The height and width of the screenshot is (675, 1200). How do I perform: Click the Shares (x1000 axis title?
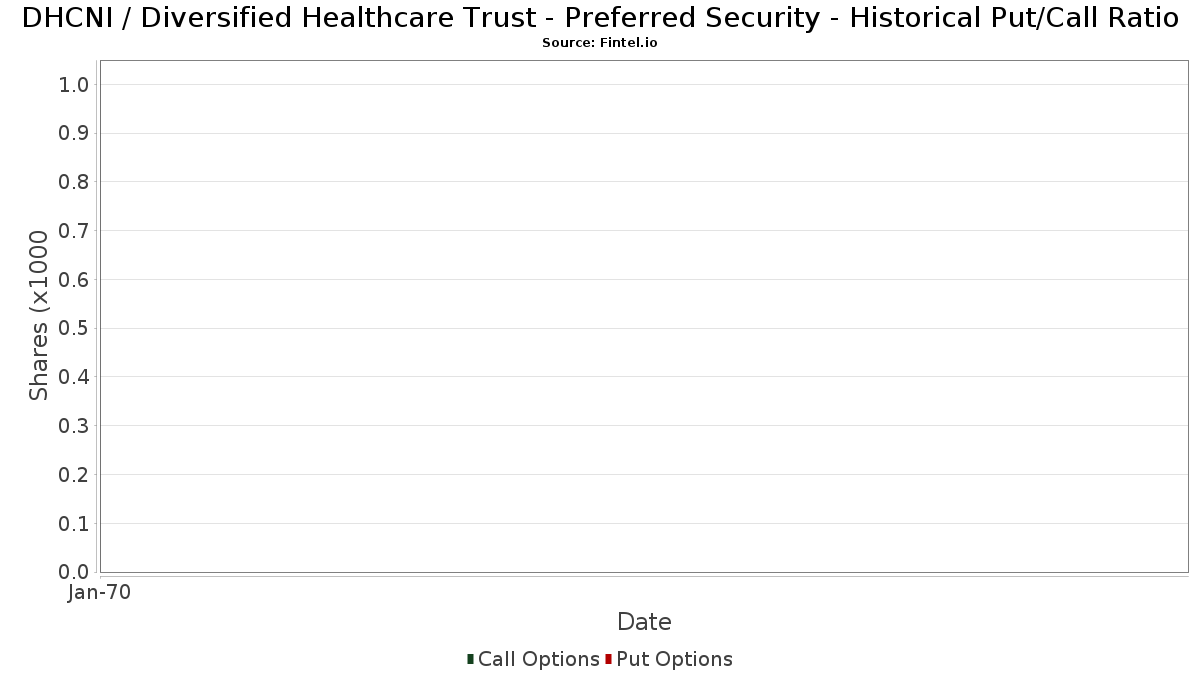pyautogui.click(x=39, y=316)
